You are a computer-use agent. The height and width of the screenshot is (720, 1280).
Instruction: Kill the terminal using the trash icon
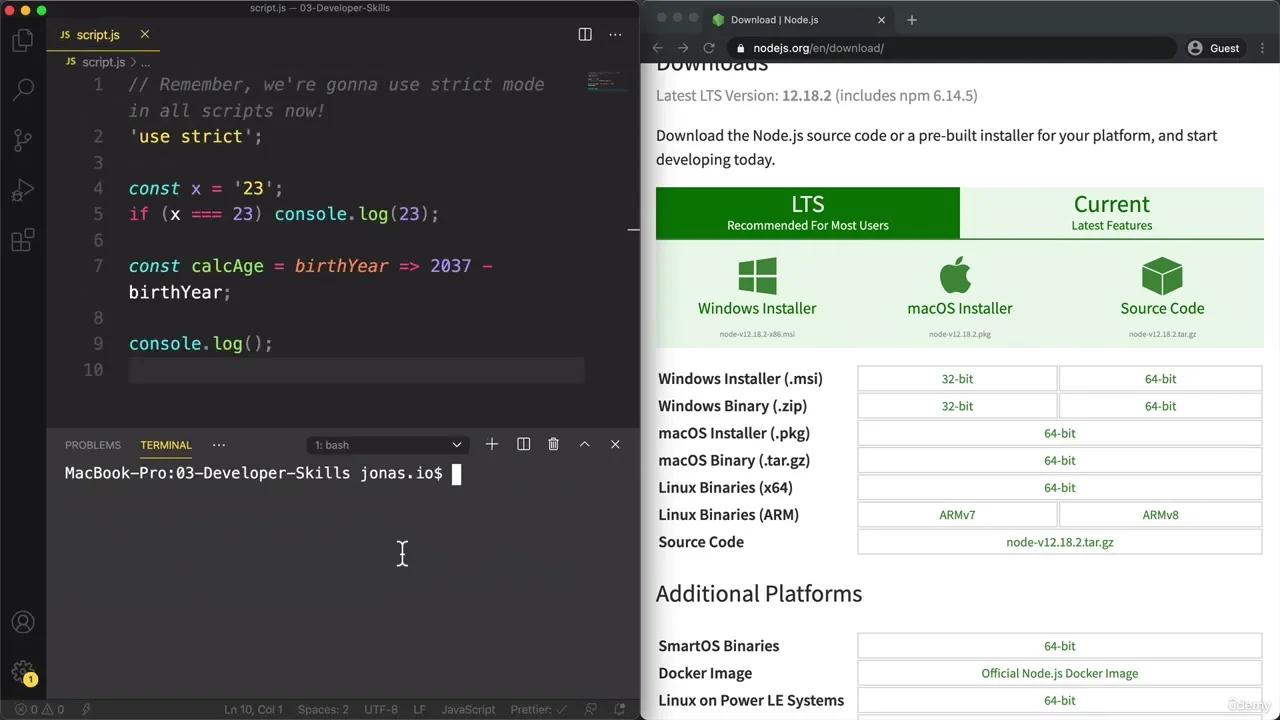(553, 444)
